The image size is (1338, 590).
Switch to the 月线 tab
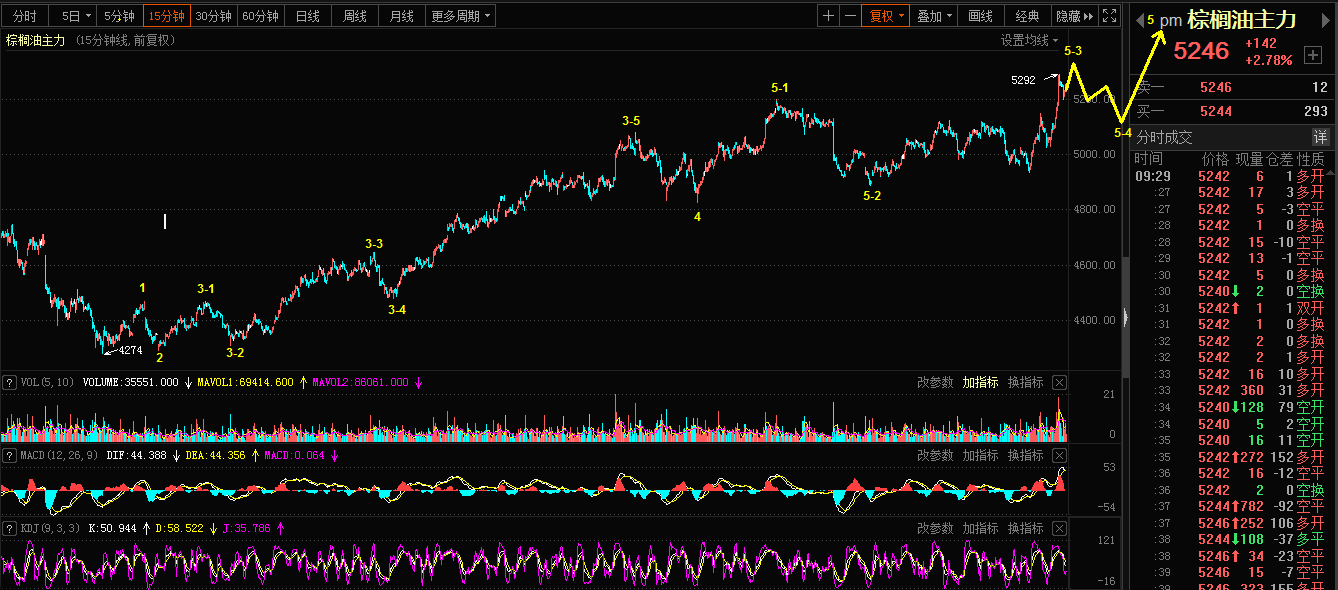click(x=401, y=16)
